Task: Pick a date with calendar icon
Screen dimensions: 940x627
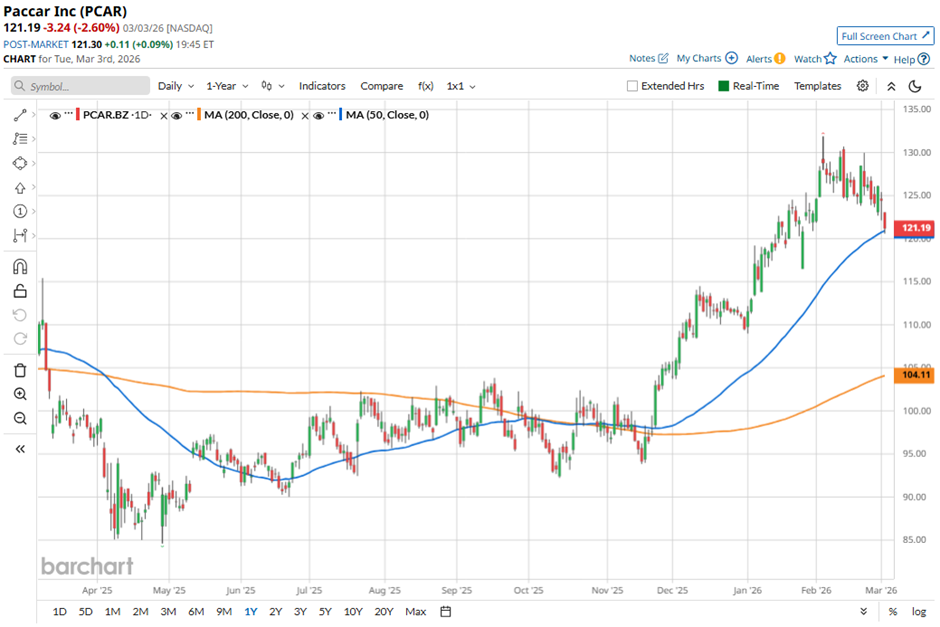Action: (446, 611)
